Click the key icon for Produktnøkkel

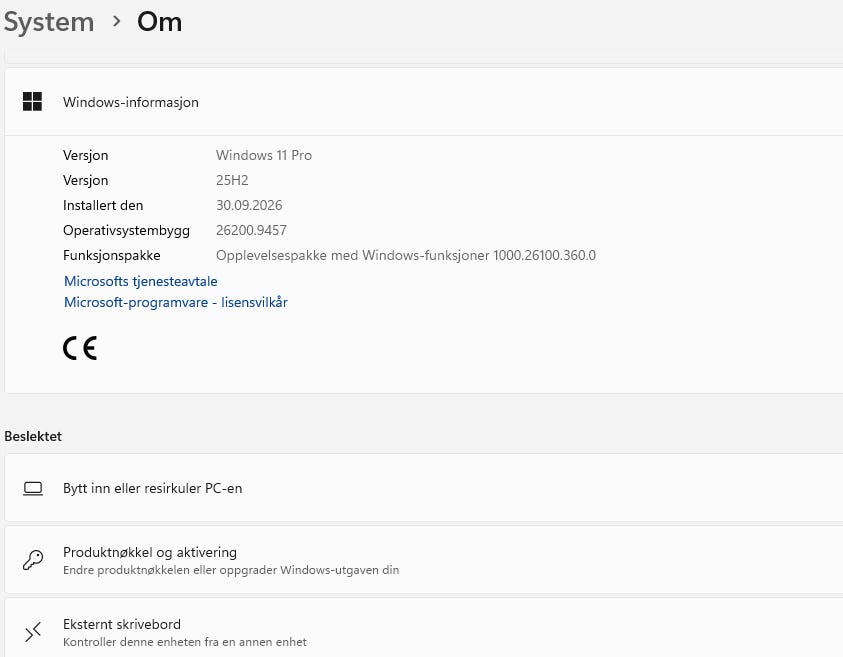coord(33,560)
